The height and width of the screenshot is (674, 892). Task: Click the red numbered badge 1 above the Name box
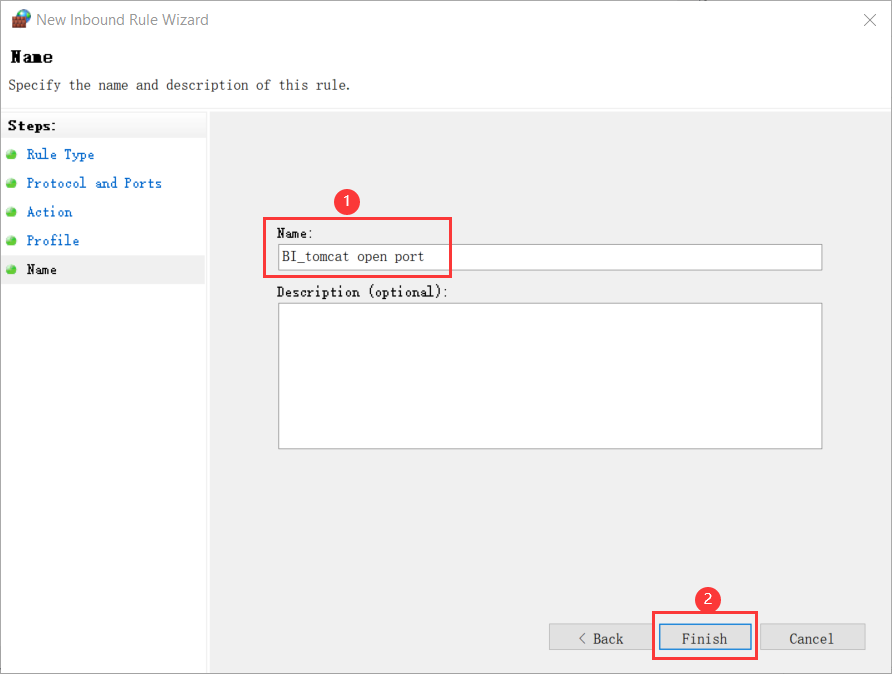click(346, 201)
